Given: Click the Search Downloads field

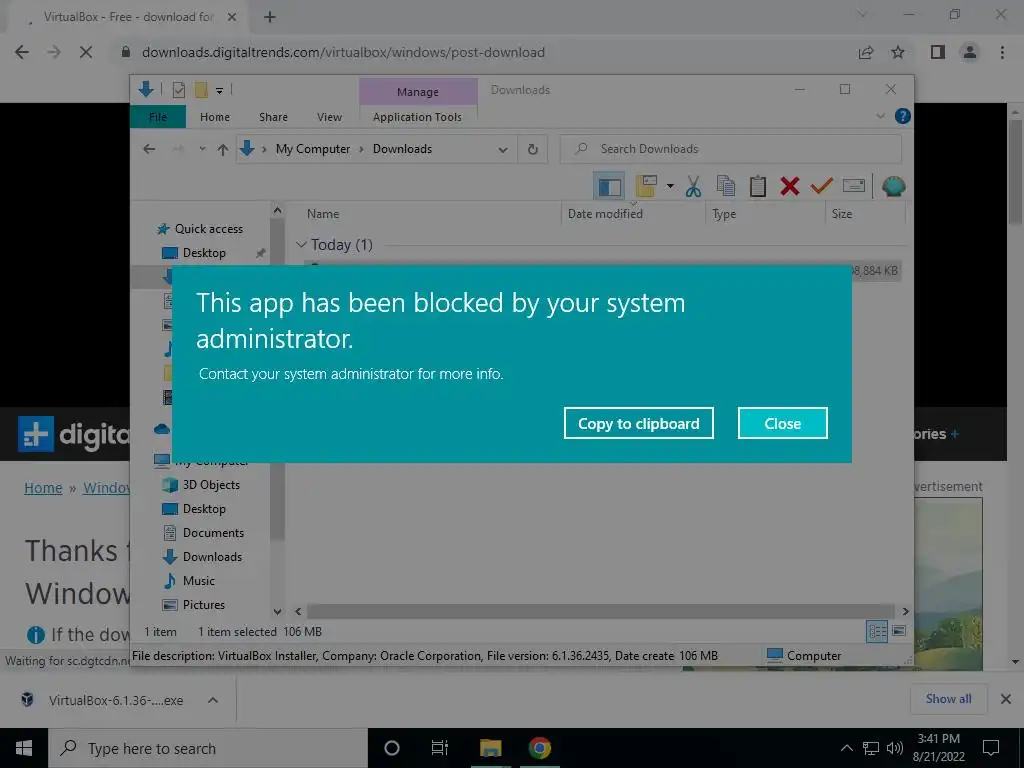Looking at the screenshot, I should pyautogui.click(x=731, y=149).
